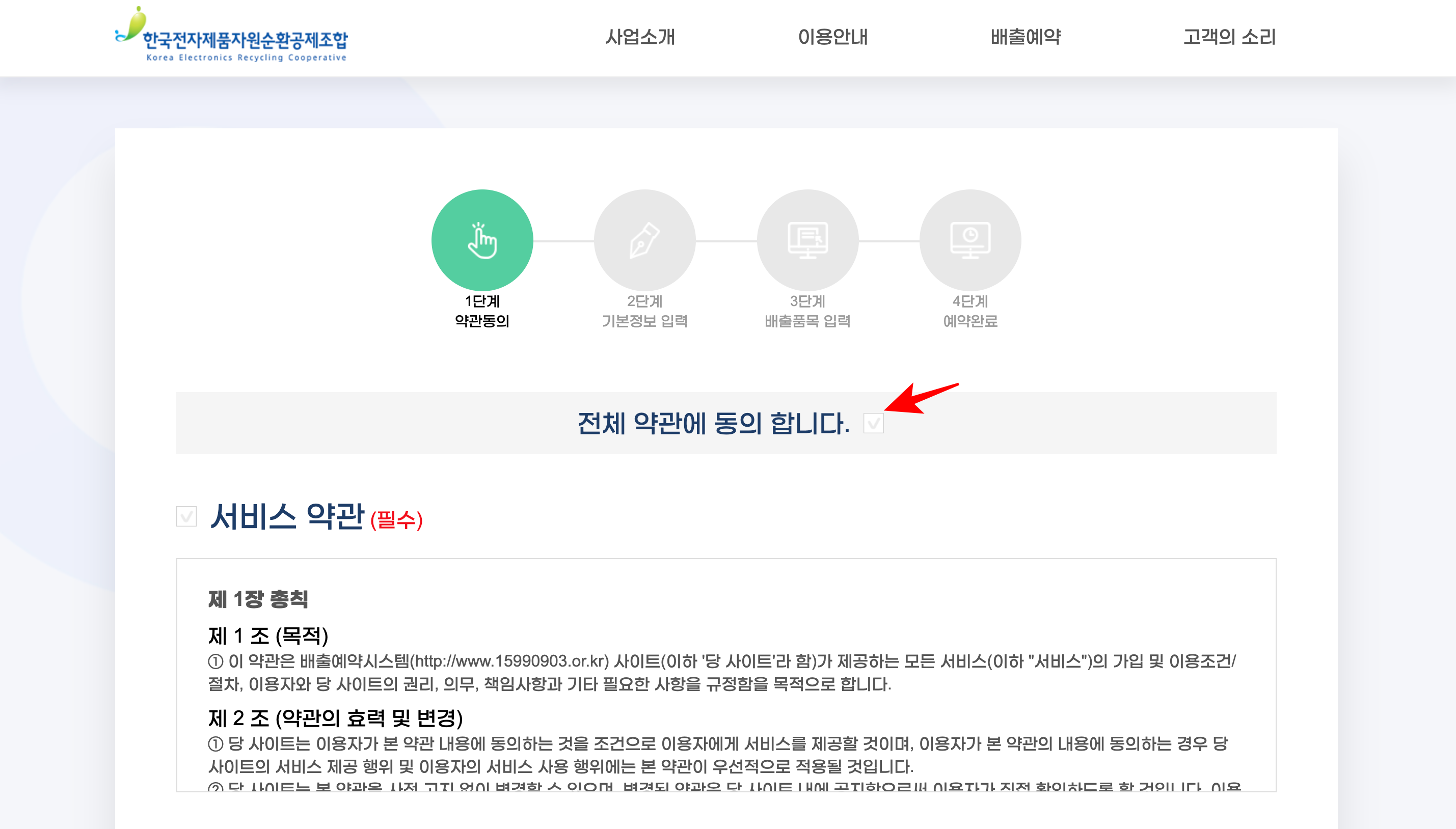Click the step 2 기본정보 입력 pen icon
Screen dimensions: 1456x829
pos(644,240)
